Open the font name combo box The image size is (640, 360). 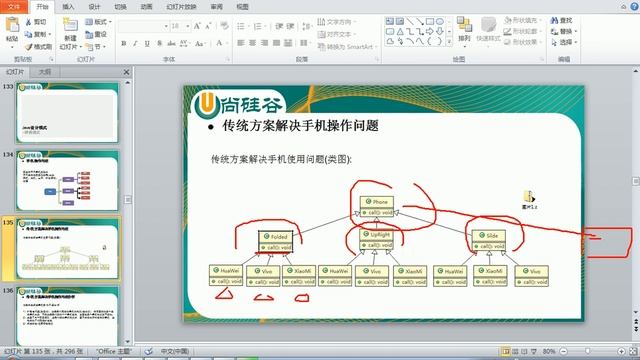tap(143, 27)
